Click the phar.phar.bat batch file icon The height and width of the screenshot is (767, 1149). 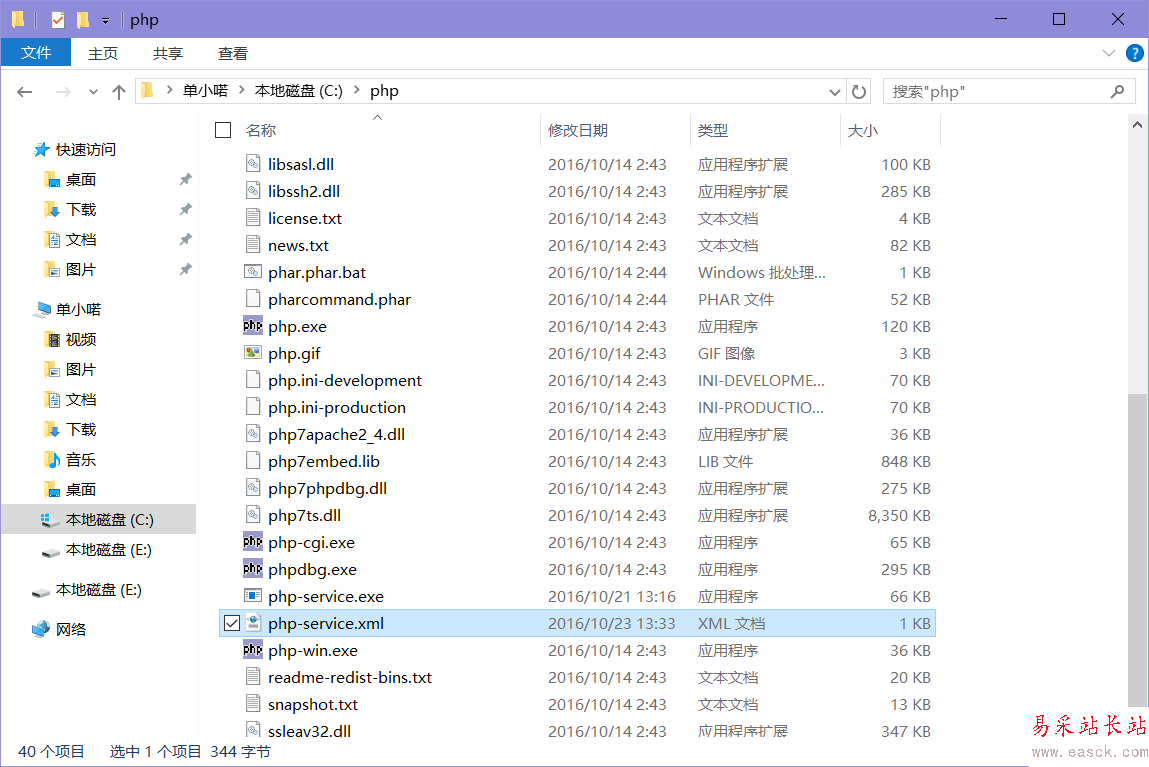point(253,272)
